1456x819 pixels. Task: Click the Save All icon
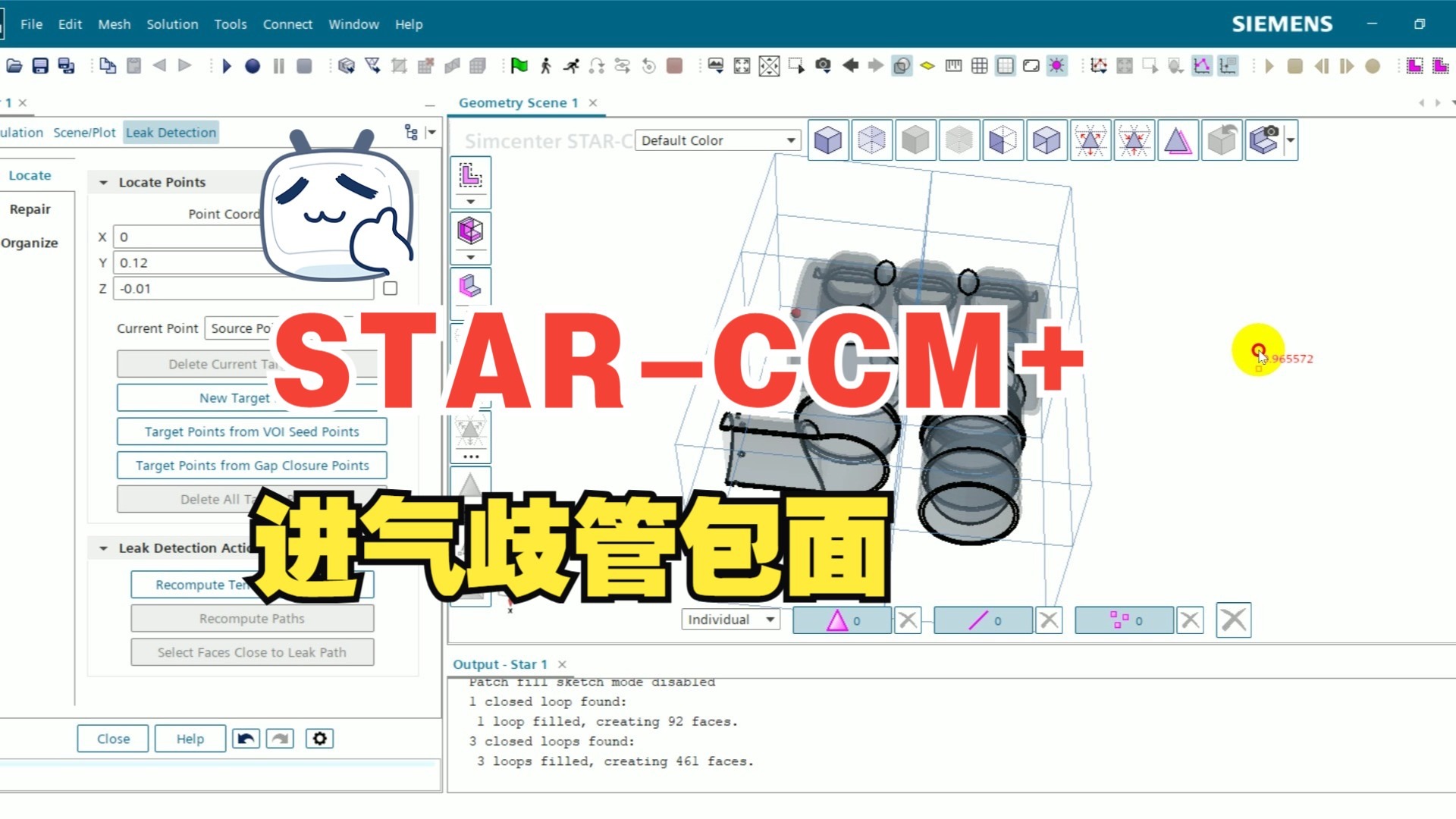pyautogui.click(x=67, y=66)
